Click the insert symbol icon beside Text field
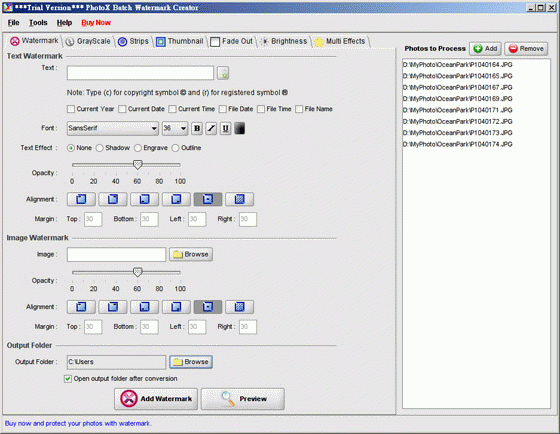This screenshot has height=434, width=560. click(223, 73)
